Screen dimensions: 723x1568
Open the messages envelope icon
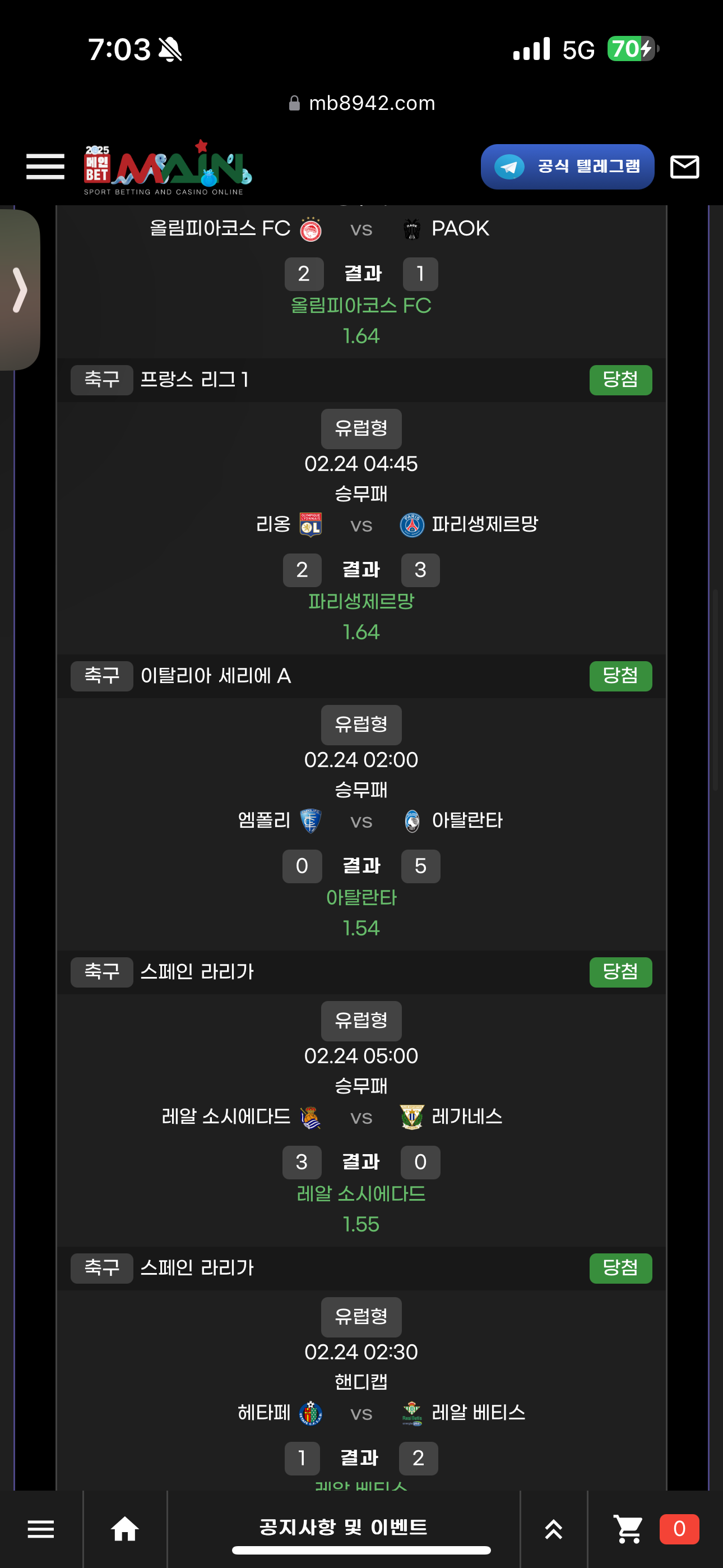click(684, 167)
